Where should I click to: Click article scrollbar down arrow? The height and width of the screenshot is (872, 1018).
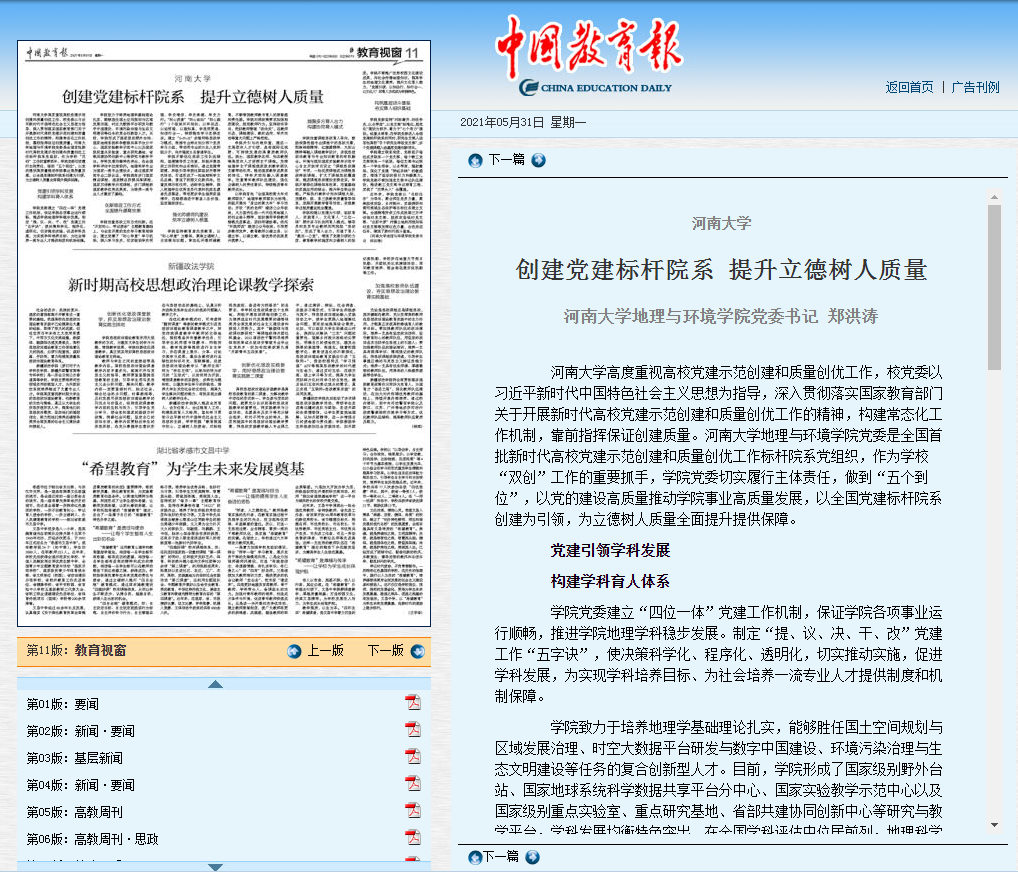994,825
